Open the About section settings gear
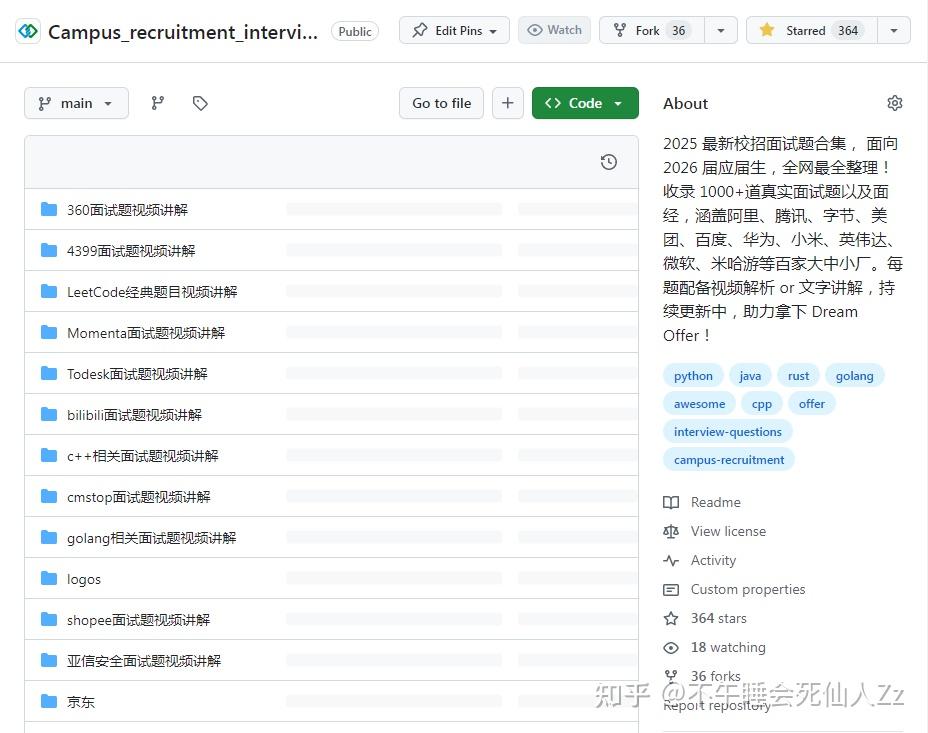This screenshot has width=928, height=733. point(895,103)
